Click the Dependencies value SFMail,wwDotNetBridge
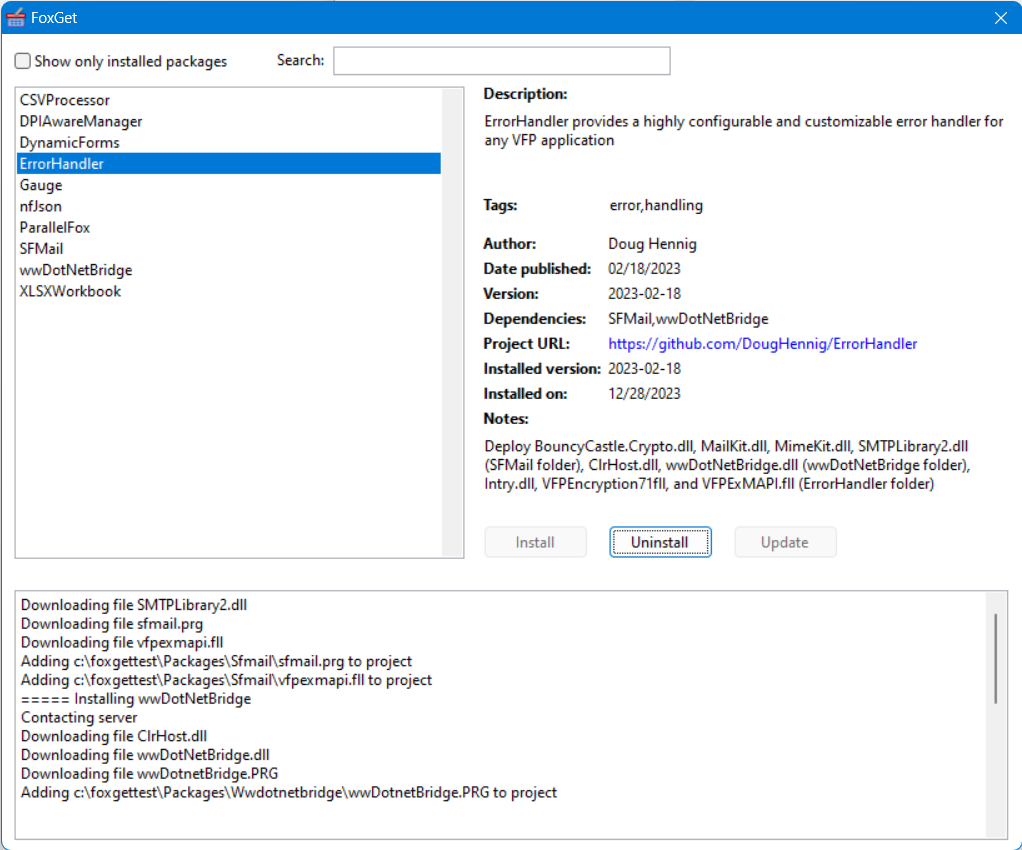 click(688, 319)
